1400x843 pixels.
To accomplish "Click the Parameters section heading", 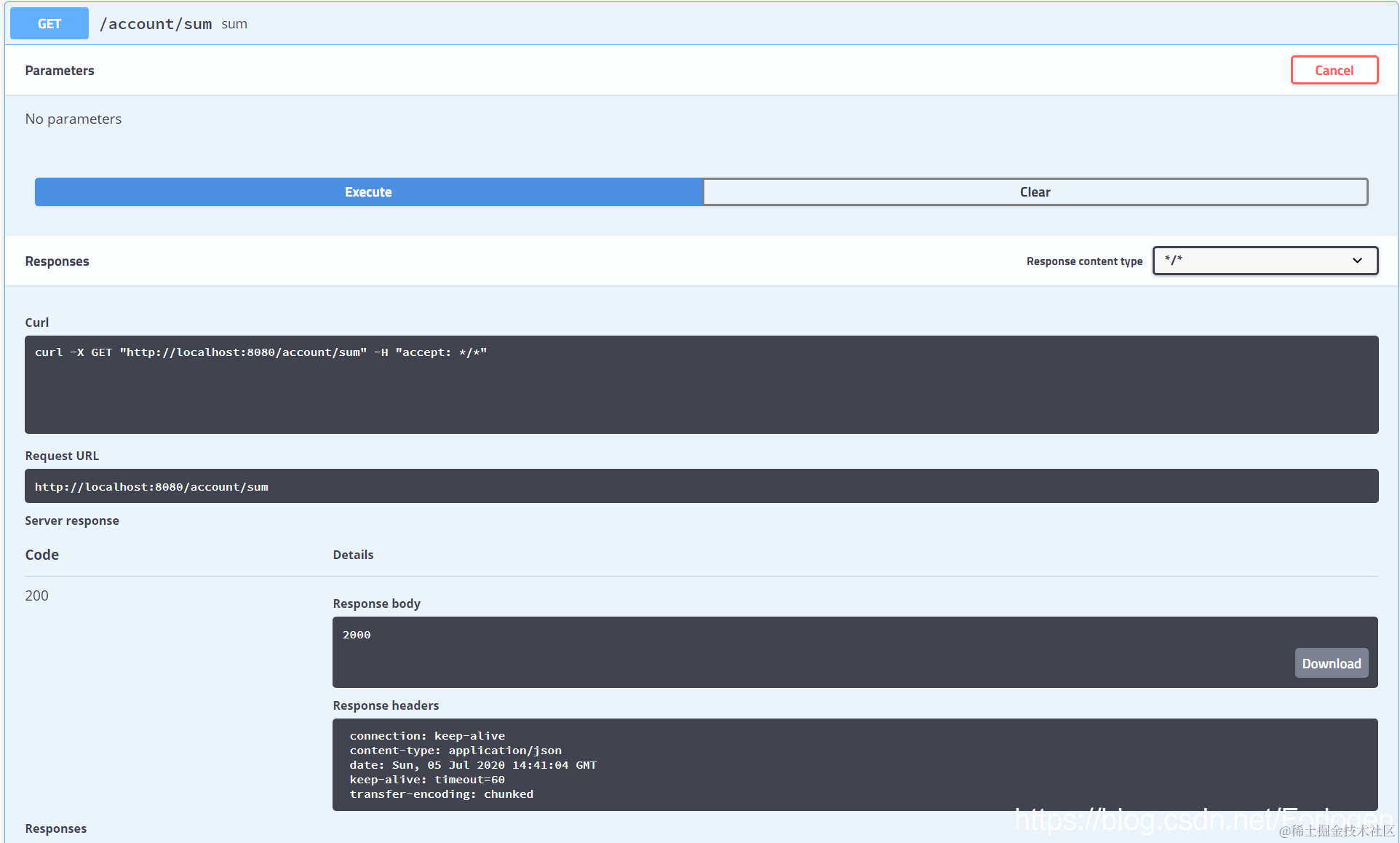I will tap(60, 71).
